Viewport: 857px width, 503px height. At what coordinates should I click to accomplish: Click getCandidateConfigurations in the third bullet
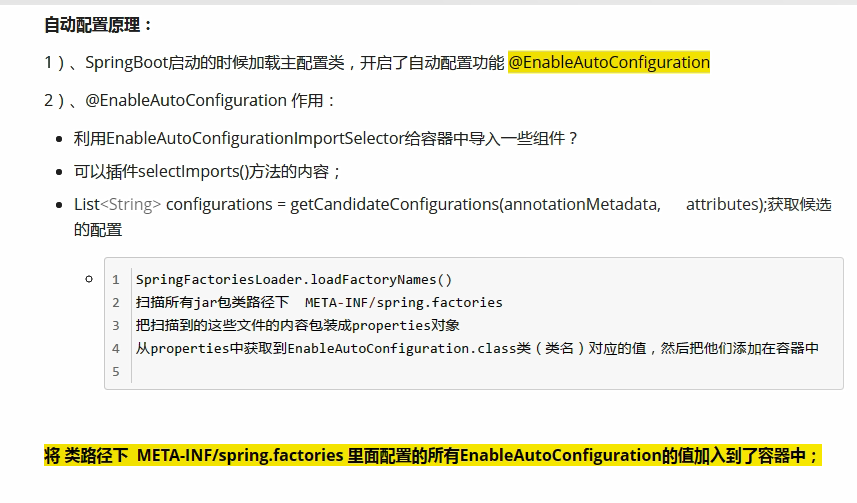[x=395, y=204]
